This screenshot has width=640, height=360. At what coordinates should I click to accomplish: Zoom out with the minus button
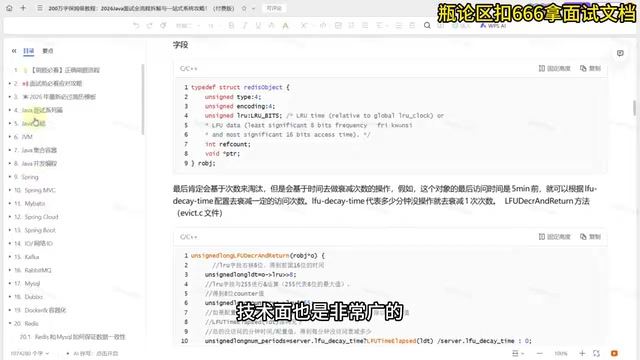tap(540, 353)
